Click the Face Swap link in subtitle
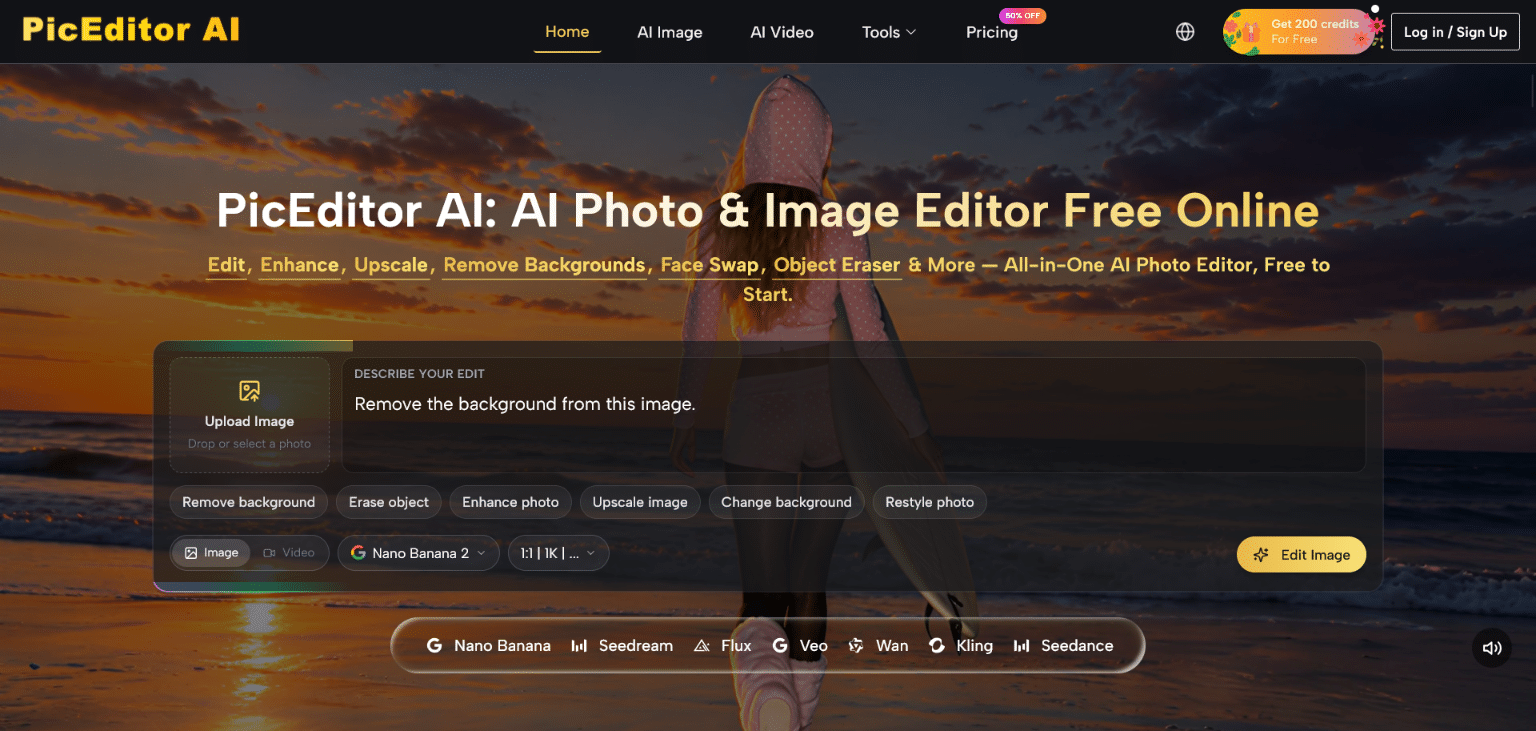This screenshot has height=731, width=1536. (x=710, y=265)
